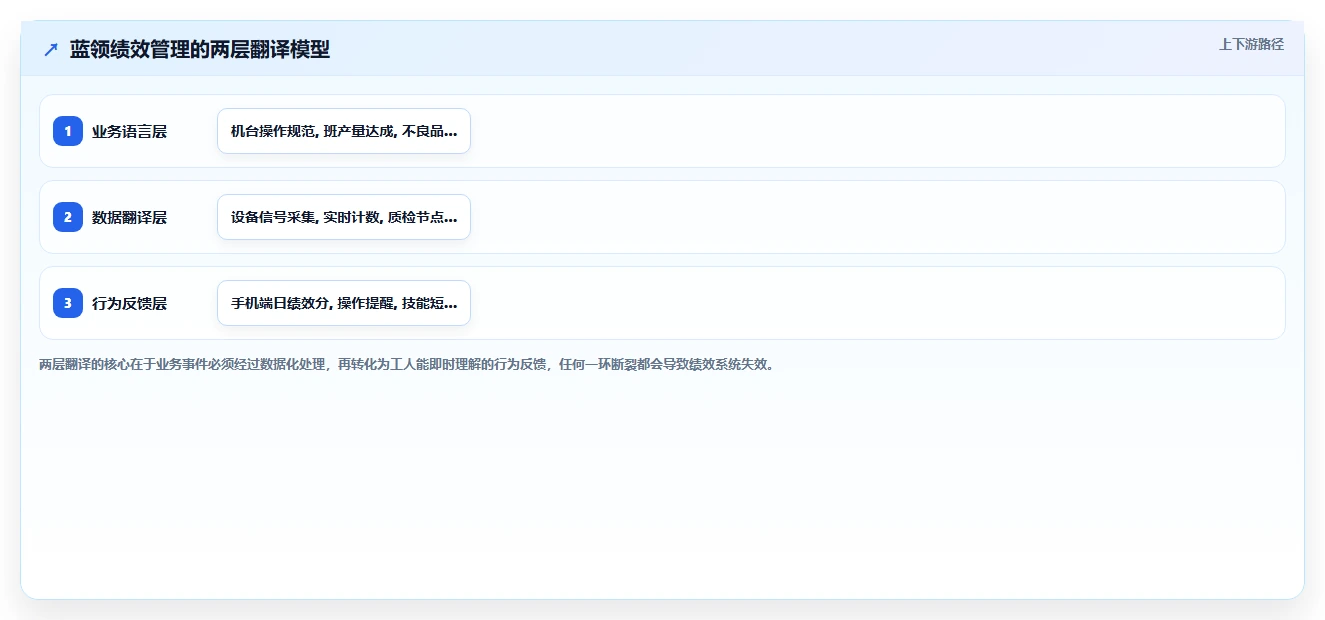Select the 数据翻译层 label

(x=129, y=217)
